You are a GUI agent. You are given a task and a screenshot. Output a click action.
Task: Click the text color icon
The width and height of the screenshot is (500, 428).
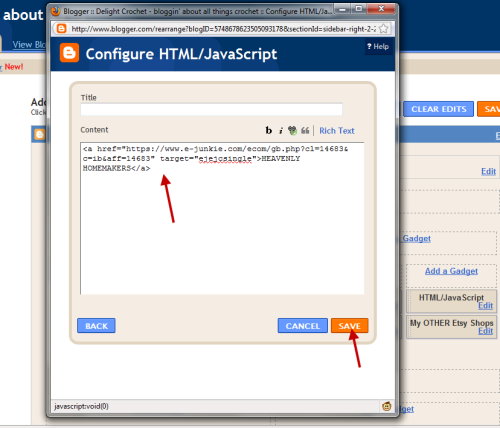(292, 130)
